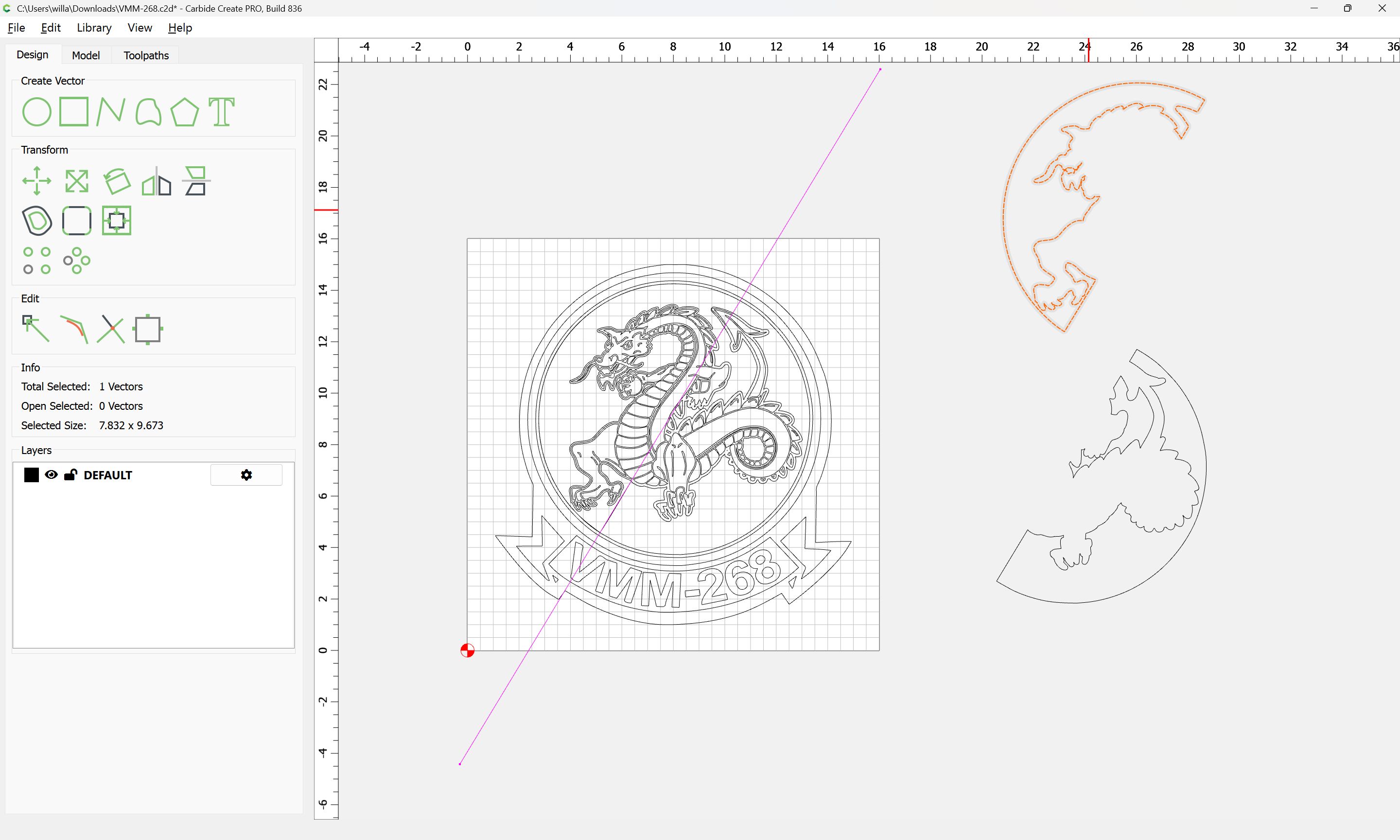Click the DEFAULT layer black color swatch
1400x840 pixels.
point(32,475)
